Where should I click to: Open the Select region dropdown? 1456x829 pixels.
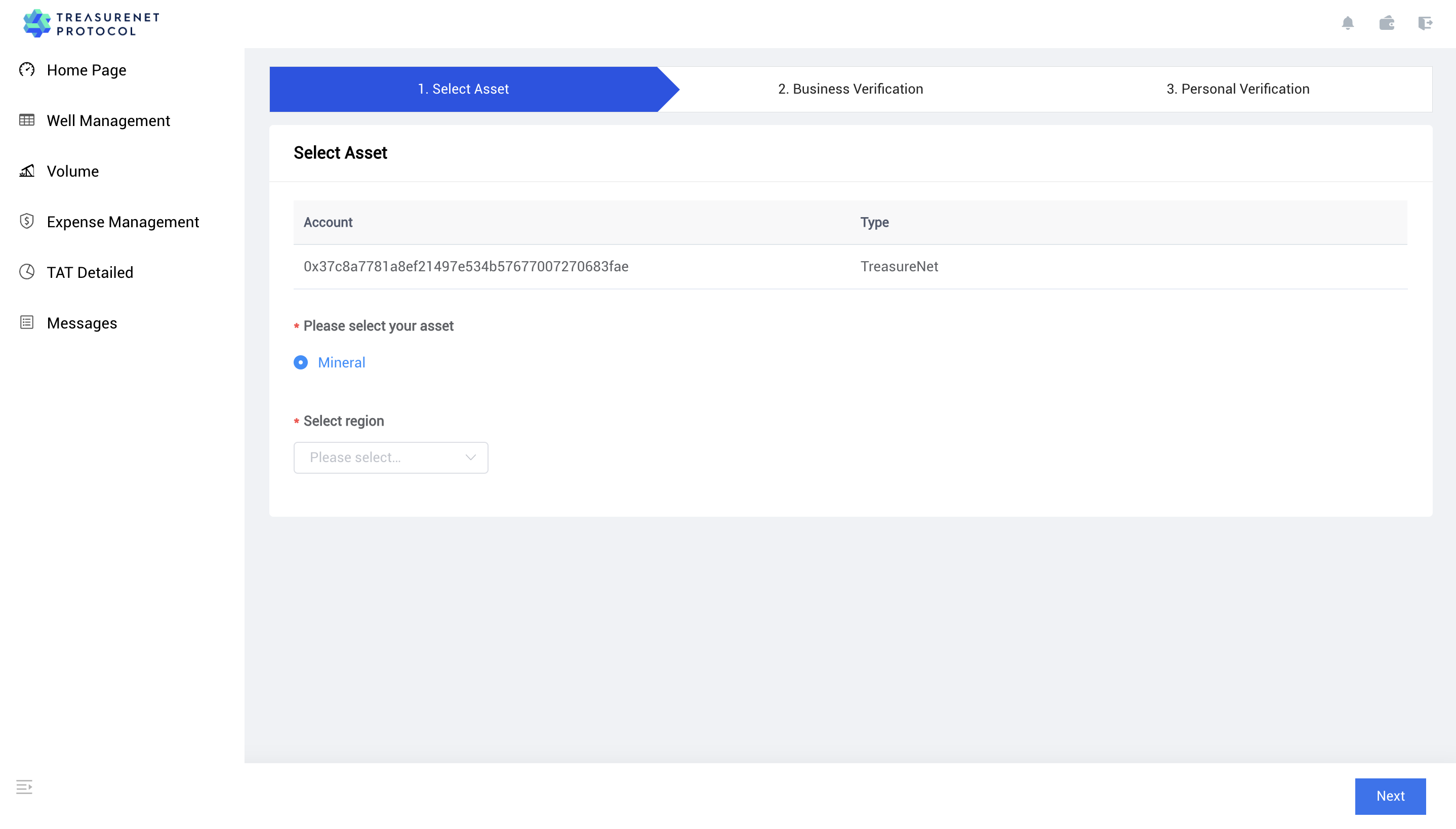[391, 458]
